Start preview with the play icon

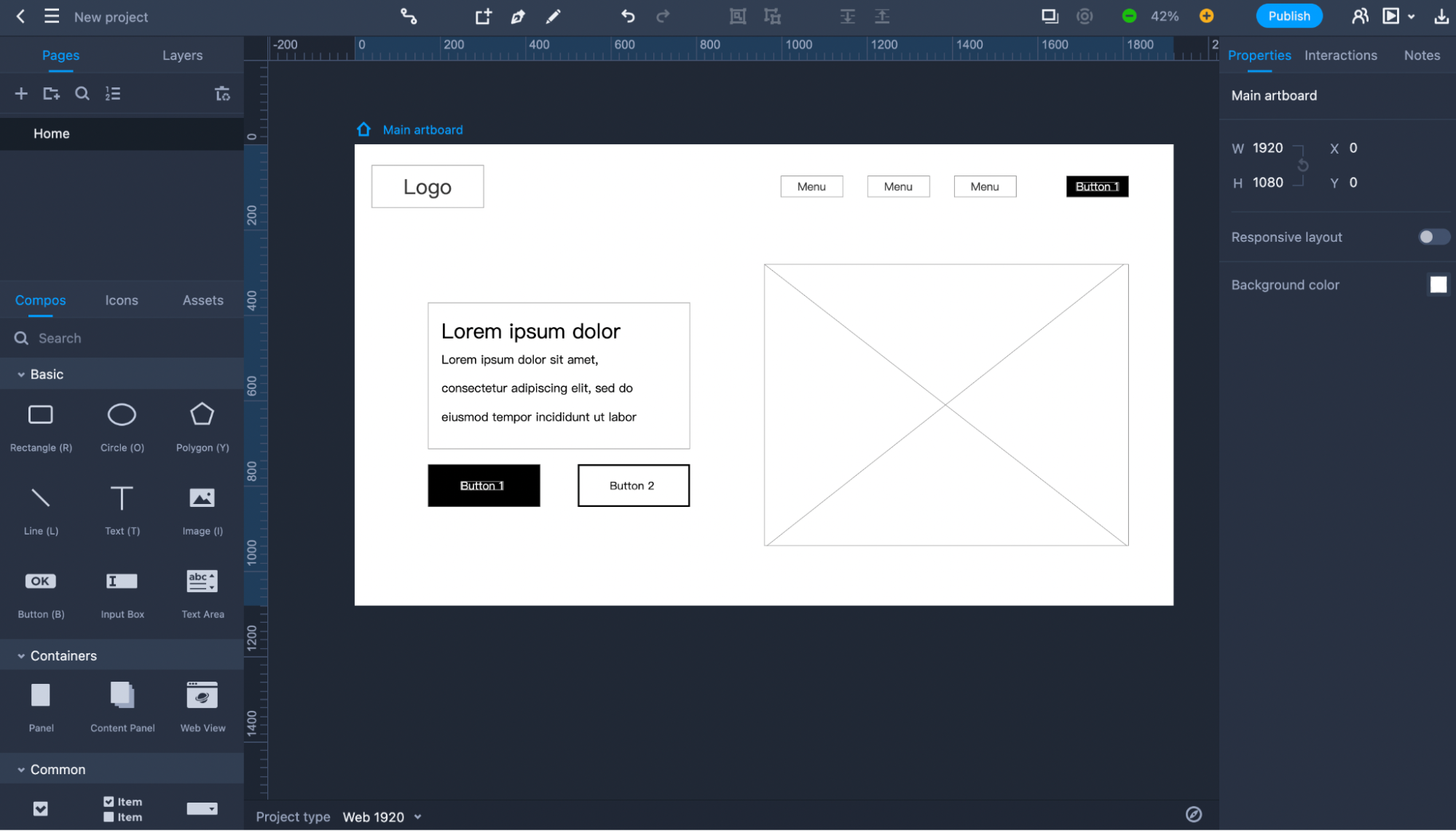1391,16
